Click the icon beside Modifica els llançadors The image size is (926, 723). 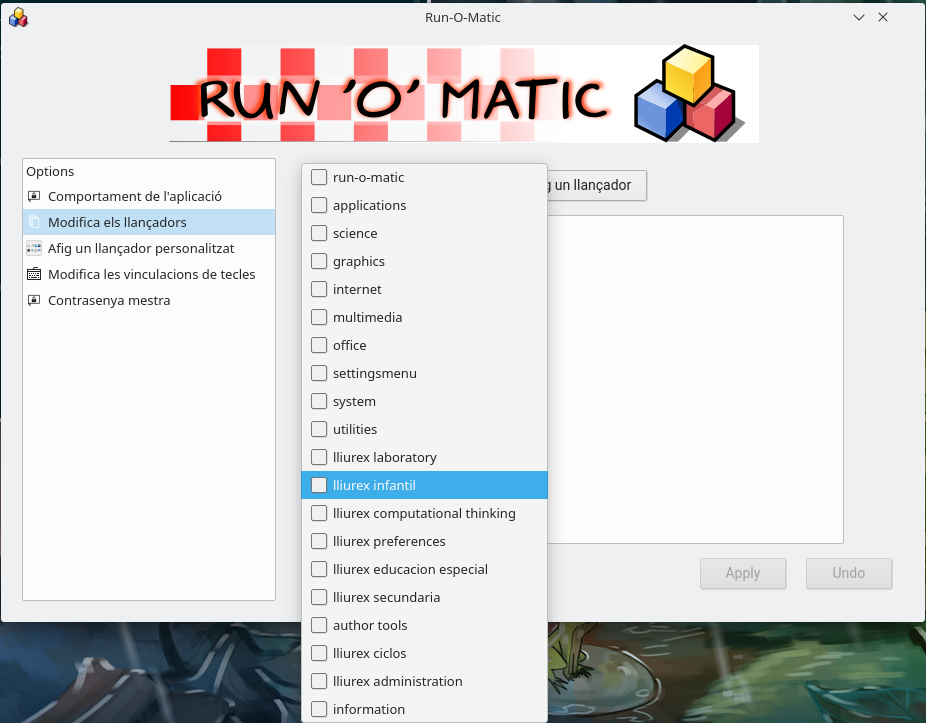pos(34,222)
